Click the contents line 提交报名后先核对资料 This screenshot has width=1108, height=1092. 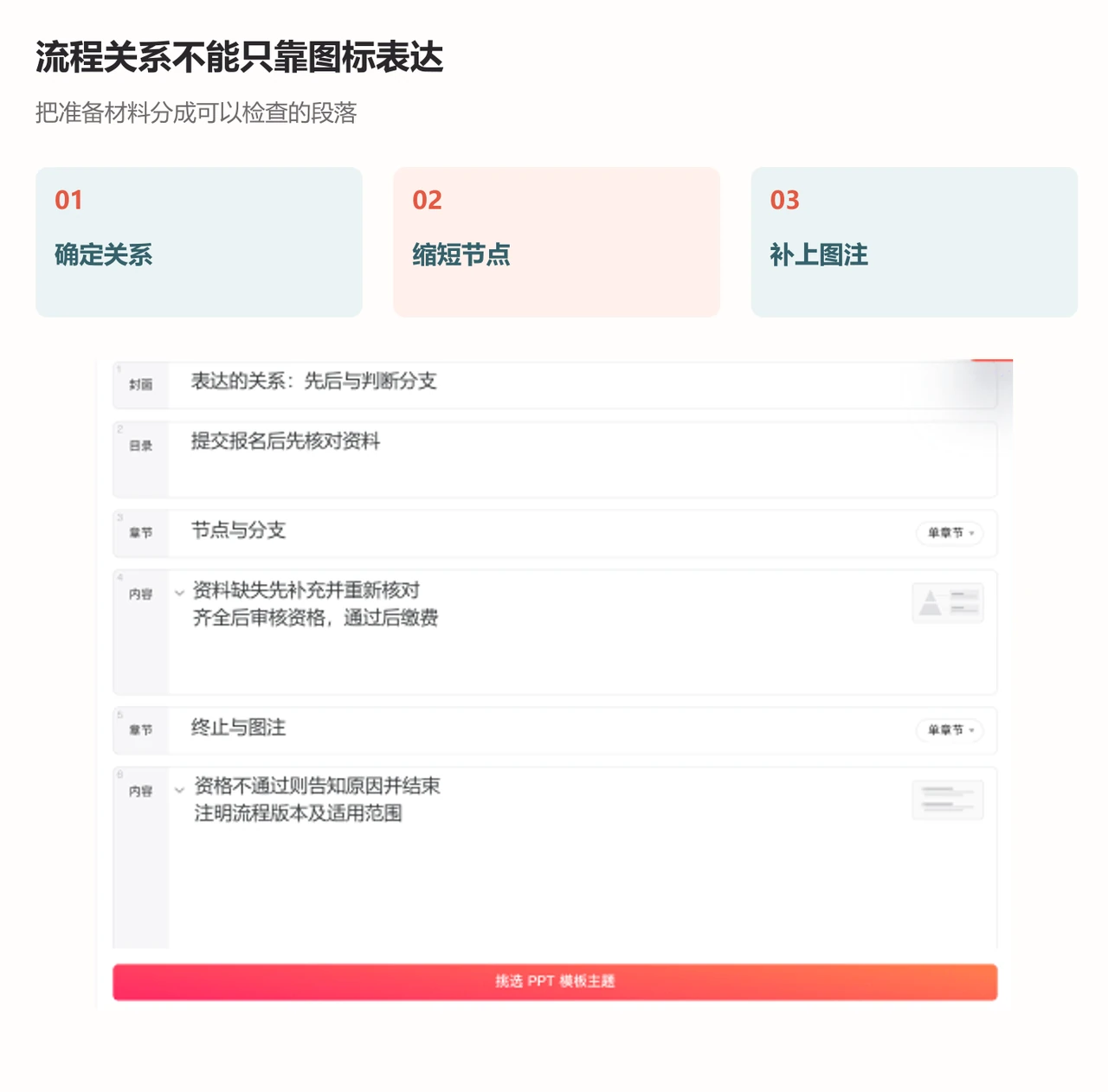click(x=286, y=441)
